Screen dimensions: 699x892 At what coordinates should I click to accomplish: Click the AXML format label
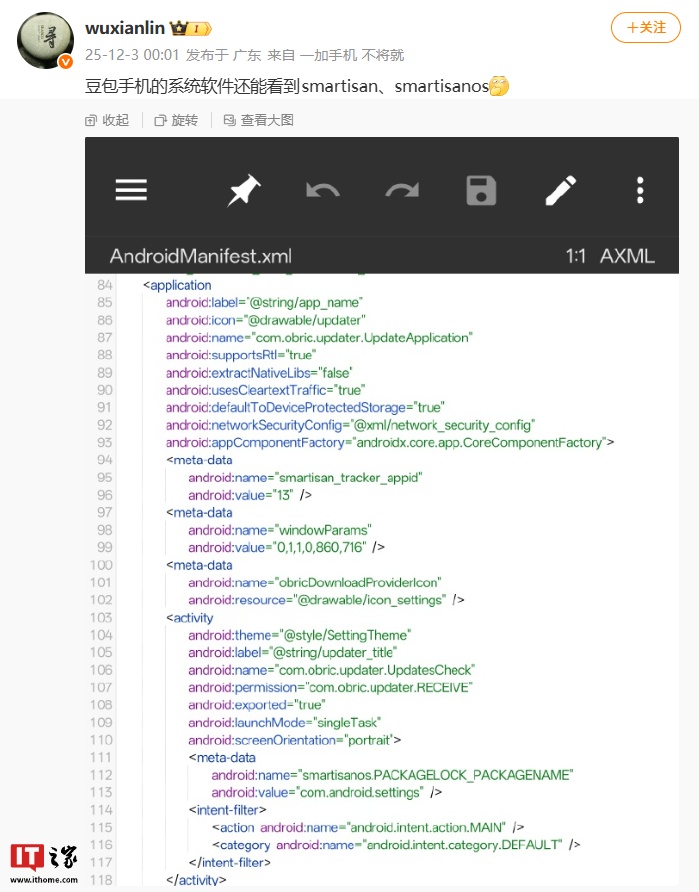coord(627,256)
